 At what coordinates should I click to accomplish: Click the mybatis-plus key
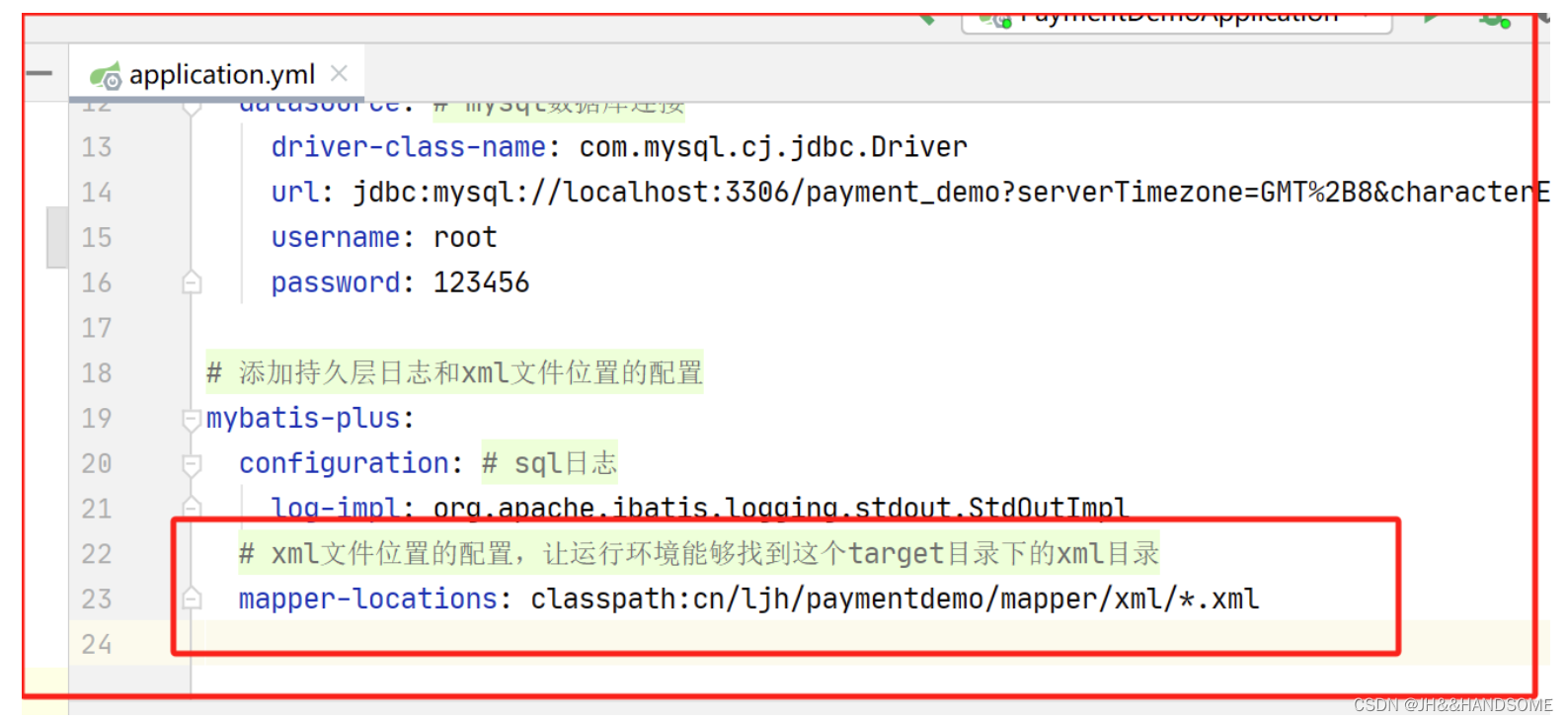point(302,419)
